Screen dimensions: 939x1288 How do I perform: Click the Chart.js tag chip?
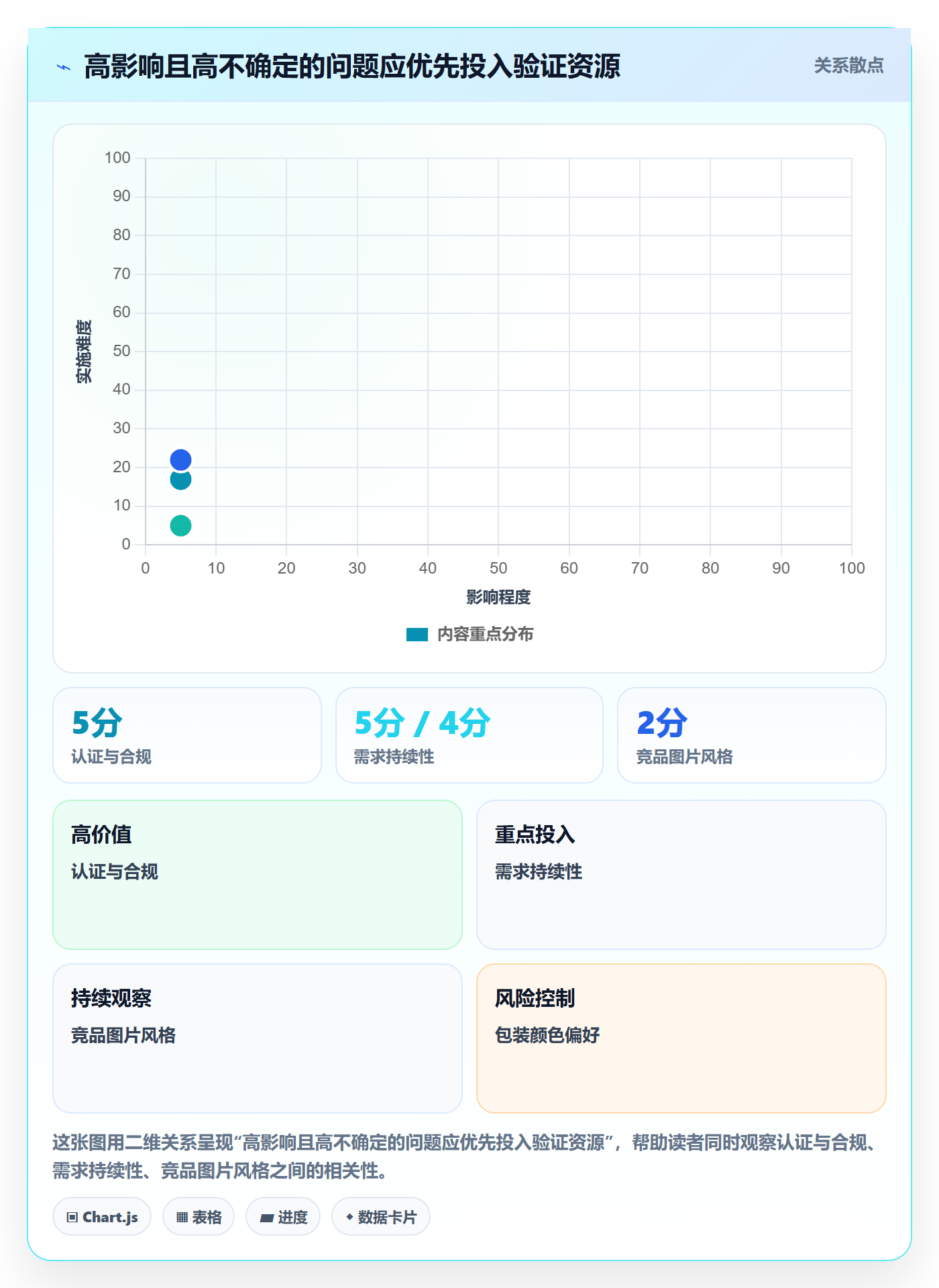102,1217
